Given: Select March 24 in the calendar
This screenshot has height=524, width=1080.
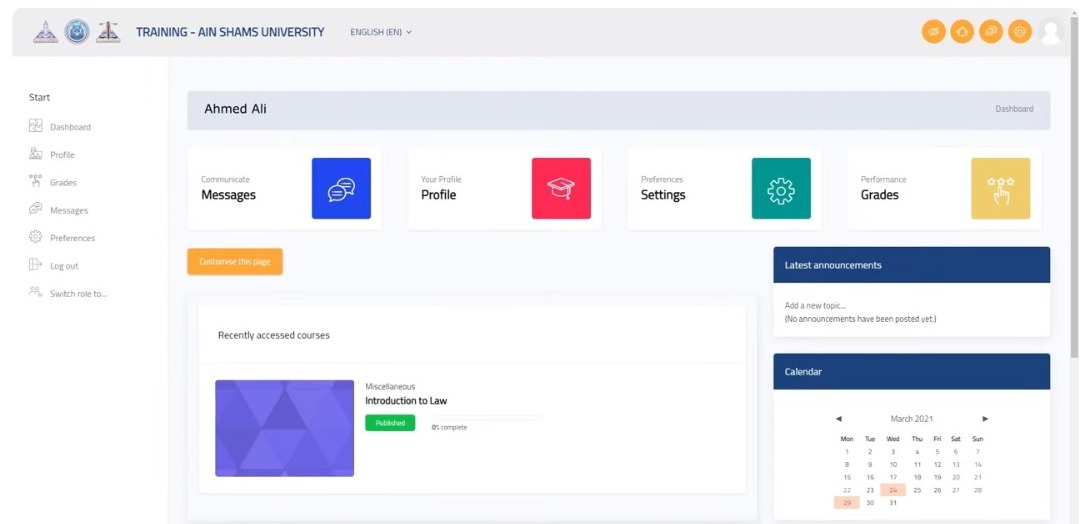Looking at the screenshot, I should point(893,490).
